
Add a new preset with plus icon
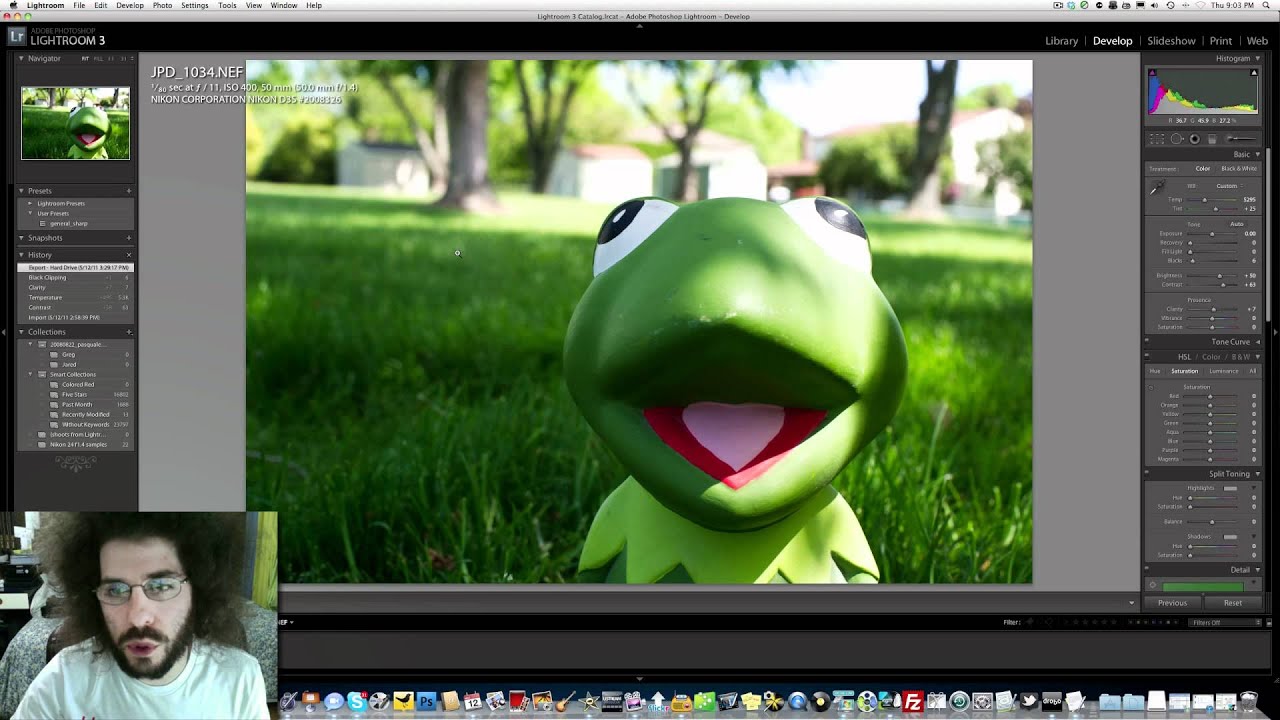[x=128, y=191]
